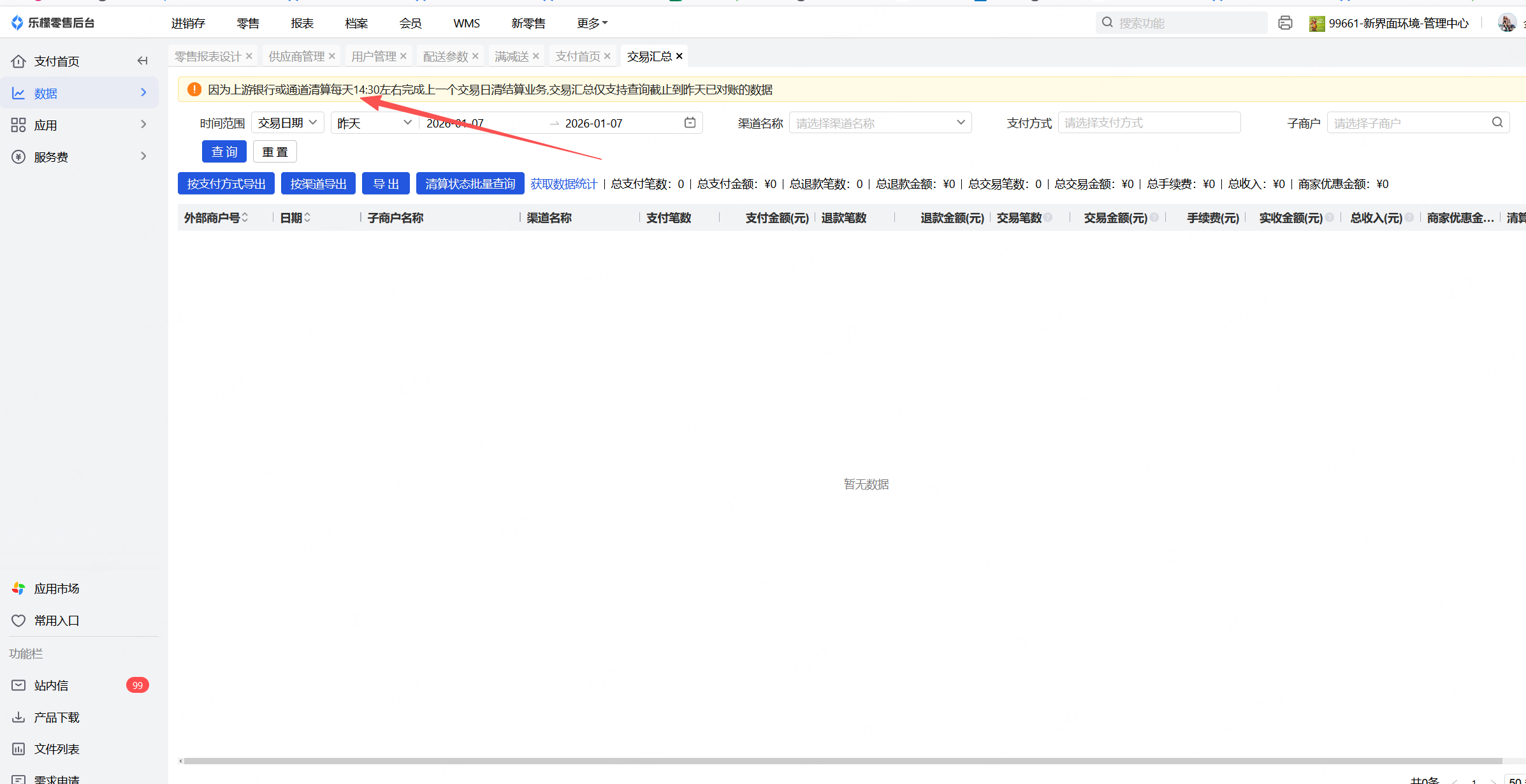1526x784 pixels.
Task: Open 应用市场 from the sidebar
Action: pyautogui.click(x=56, y=588)
